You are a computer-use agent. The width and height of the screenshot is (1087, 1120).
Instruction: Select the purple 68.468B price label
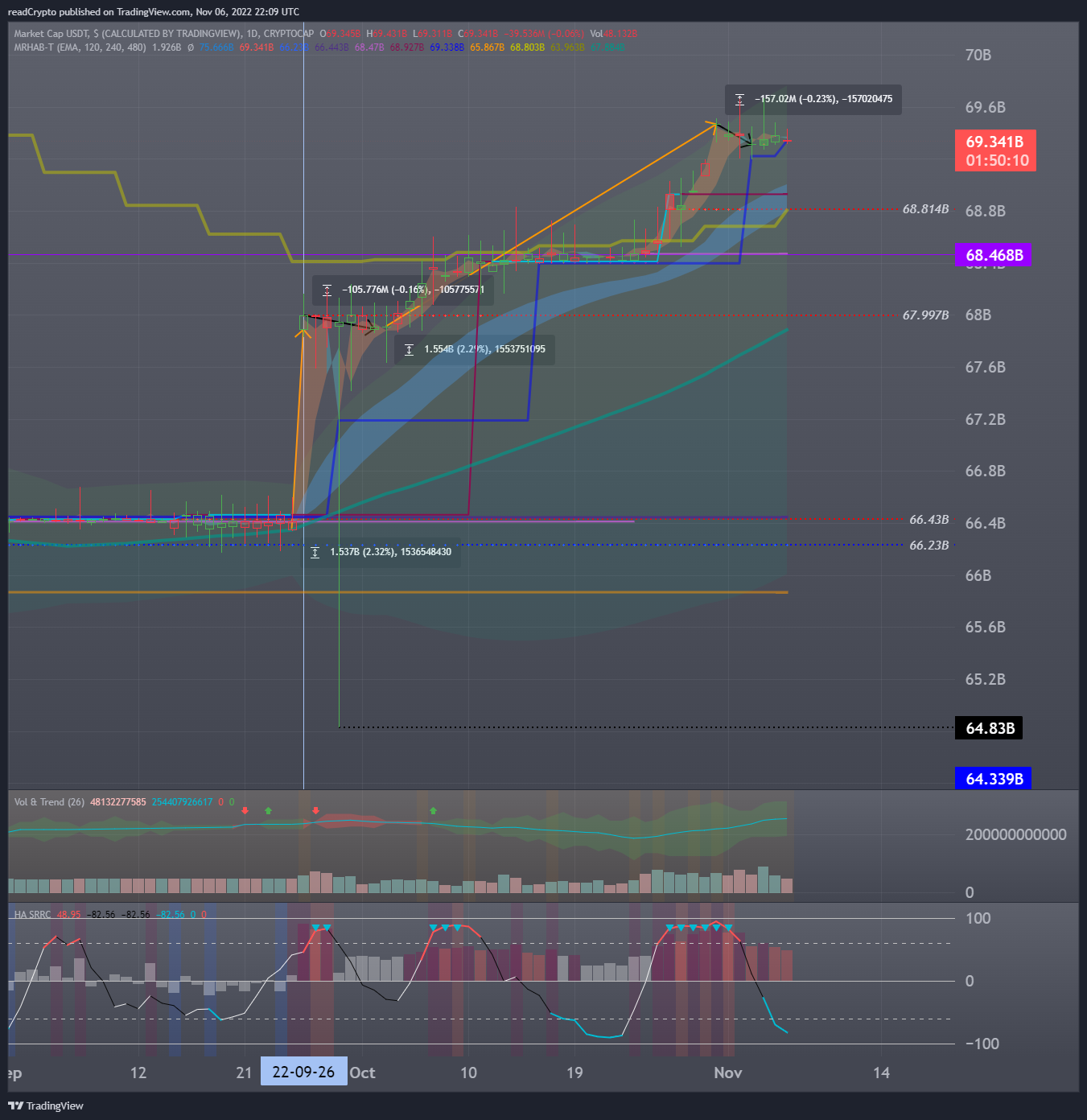[x=994, y=255]
